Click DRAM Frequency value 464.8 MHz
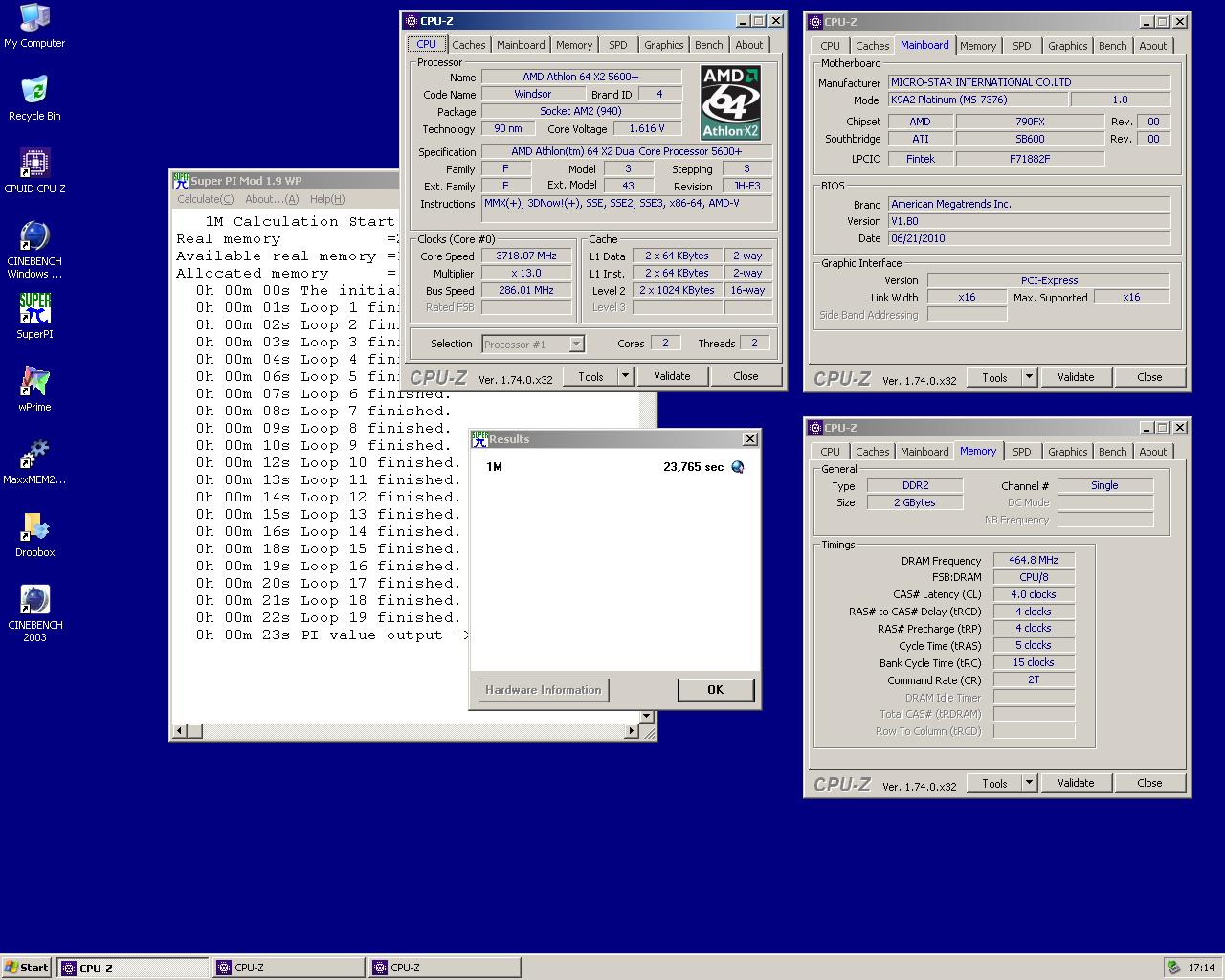Viewport: 1225px width, 980px height. click(1034, 560)
